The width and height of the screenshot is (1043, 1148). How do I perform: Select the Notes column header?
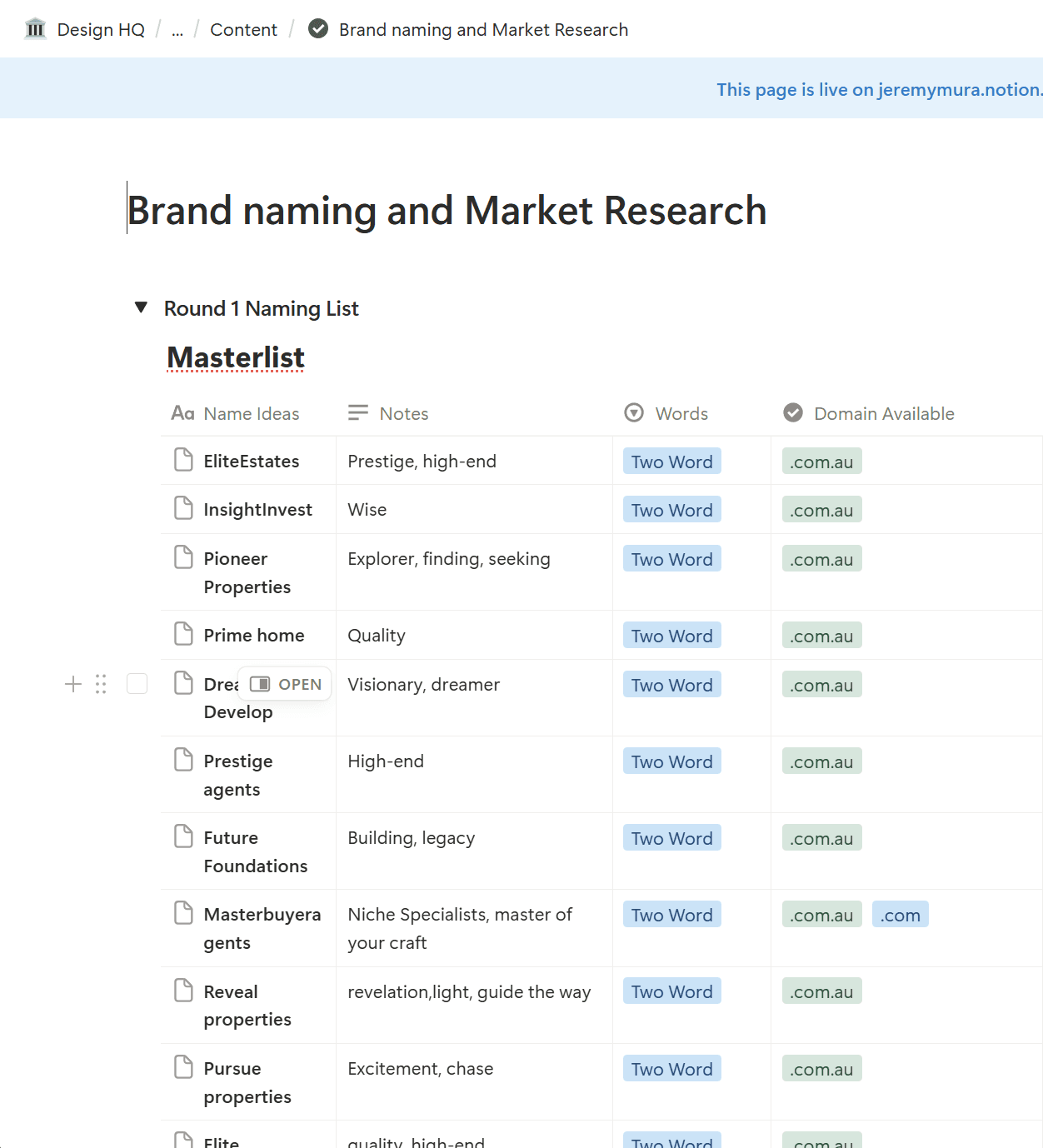tap(474, 413)
